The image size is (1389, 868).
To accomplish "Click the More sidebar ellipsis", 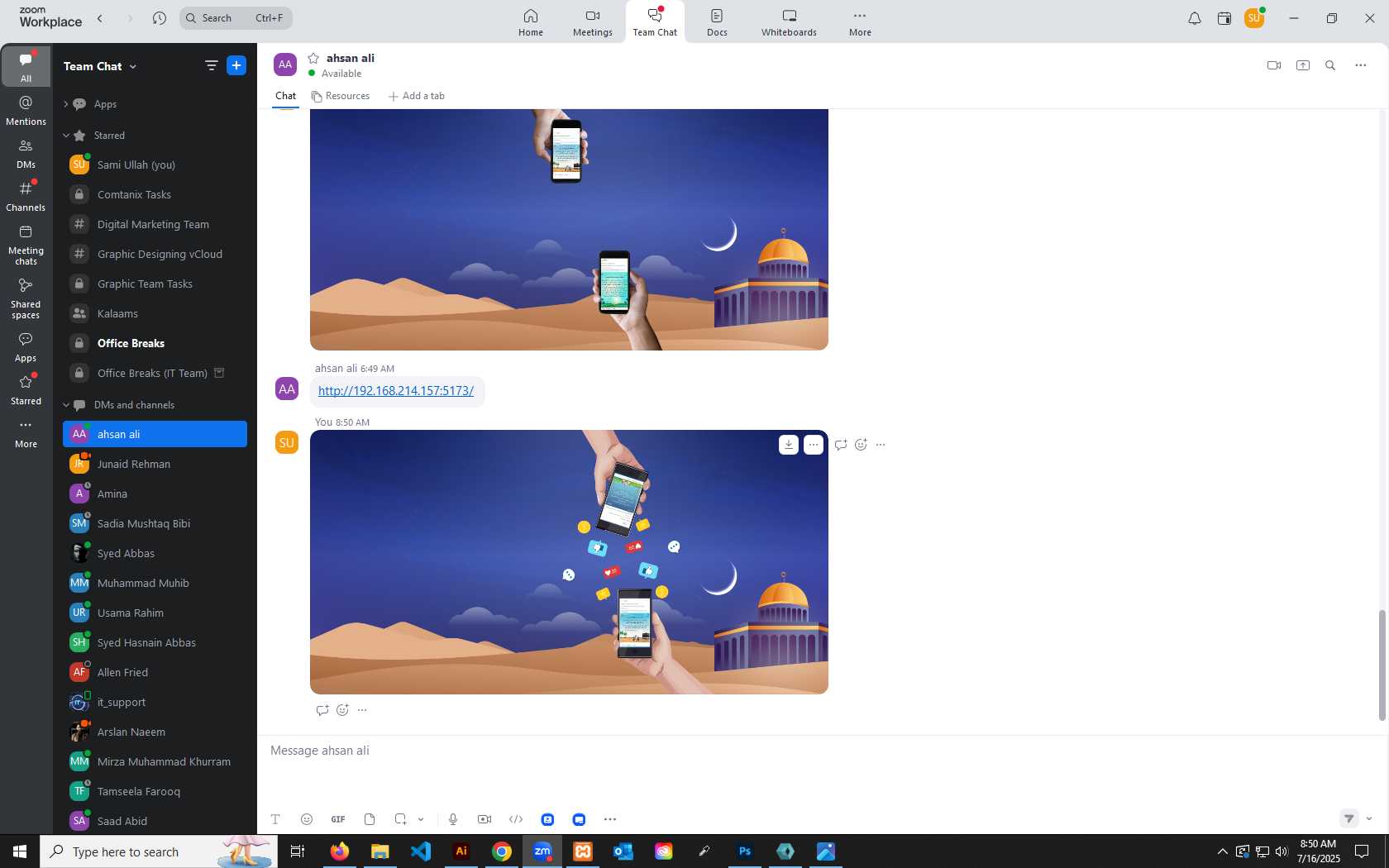I will pos(26,432).
